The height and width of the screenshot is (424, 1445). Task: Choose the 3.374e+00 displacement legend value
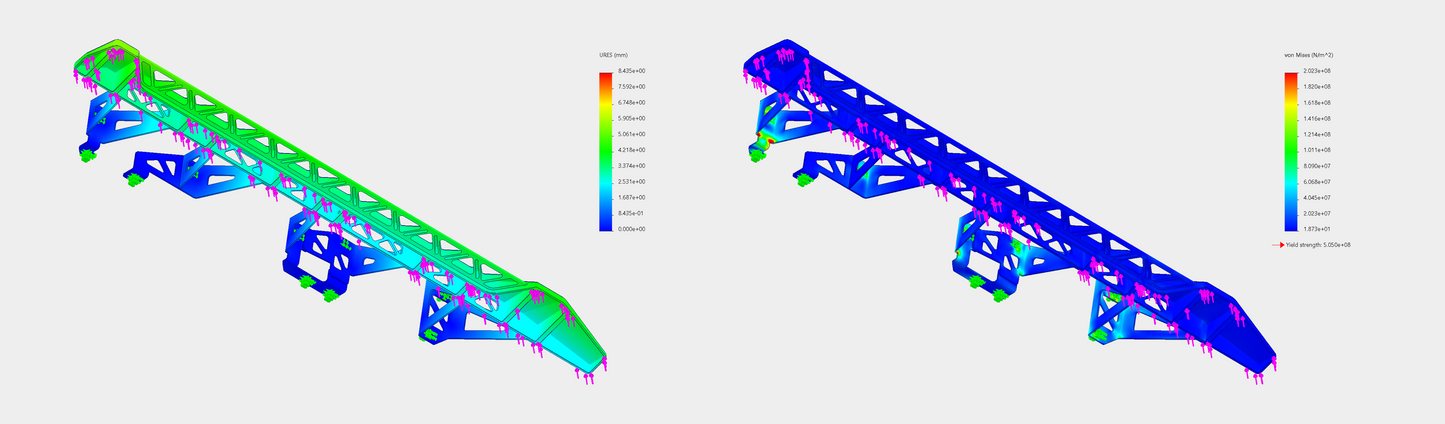coord(632,166)
